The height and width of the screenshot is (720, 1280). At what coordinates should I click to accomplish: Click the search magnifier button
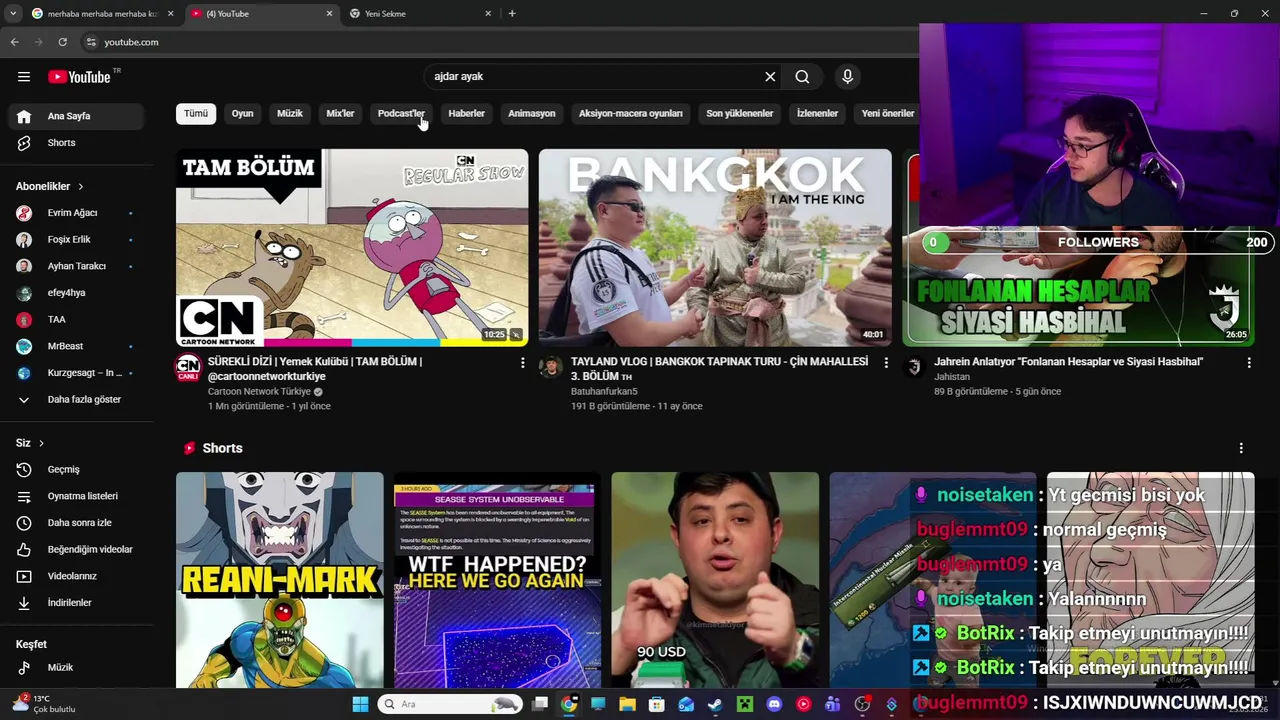(802, 76)
